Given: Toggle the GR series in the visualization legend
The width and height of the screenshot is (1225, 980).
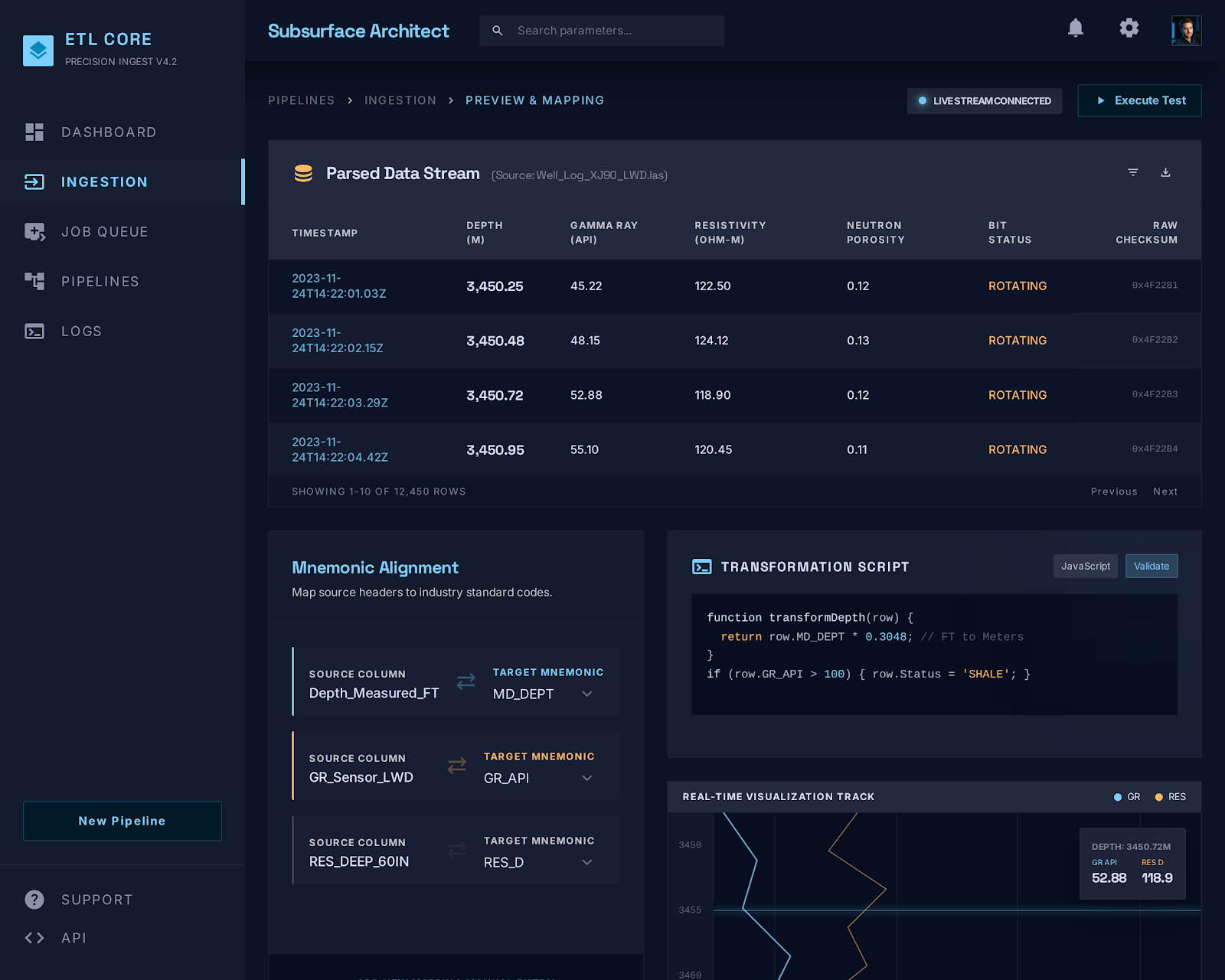Looking at the screenshot, I should pos(1127,796).
